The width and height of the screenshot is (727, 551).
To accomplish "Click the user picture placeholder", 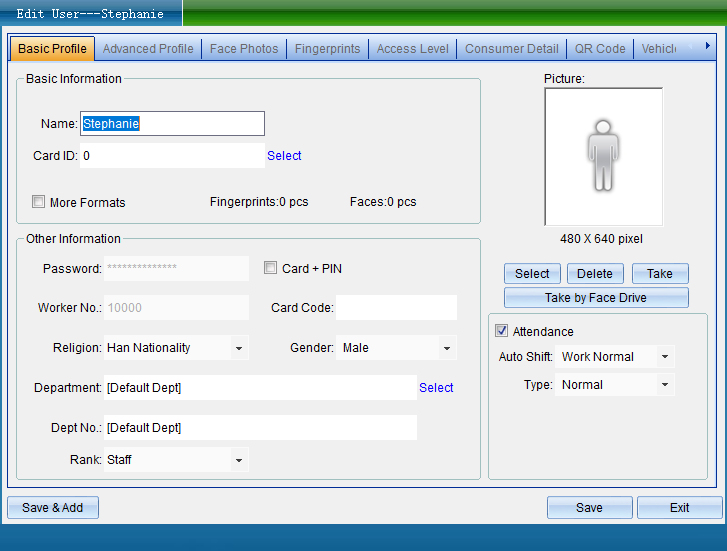I will (603, 157).
